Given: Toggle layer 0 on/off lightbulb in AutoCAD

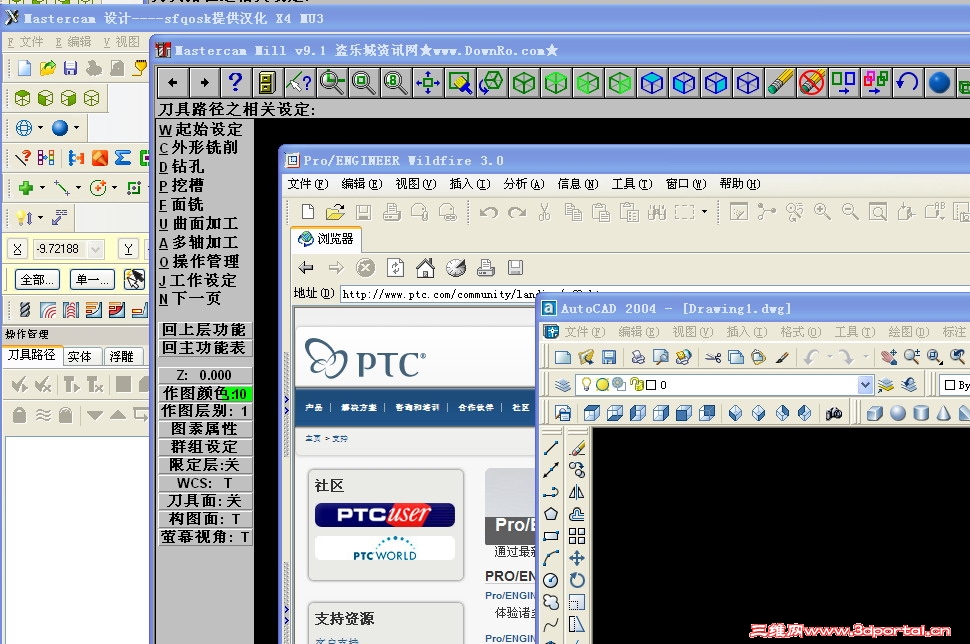Looking at the screenshot, I should tap(586, 384).
